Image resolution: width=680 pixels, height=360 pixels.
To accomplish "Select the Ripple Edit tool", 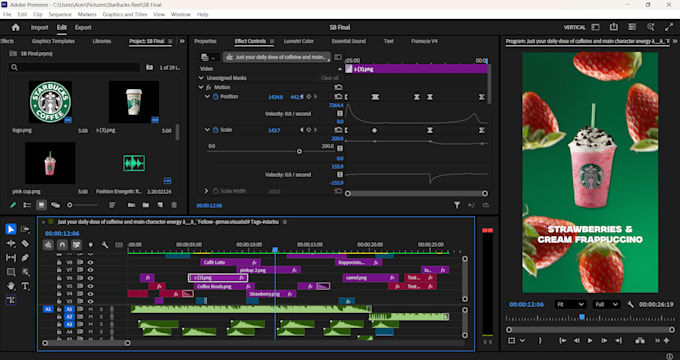I will 11,244.
